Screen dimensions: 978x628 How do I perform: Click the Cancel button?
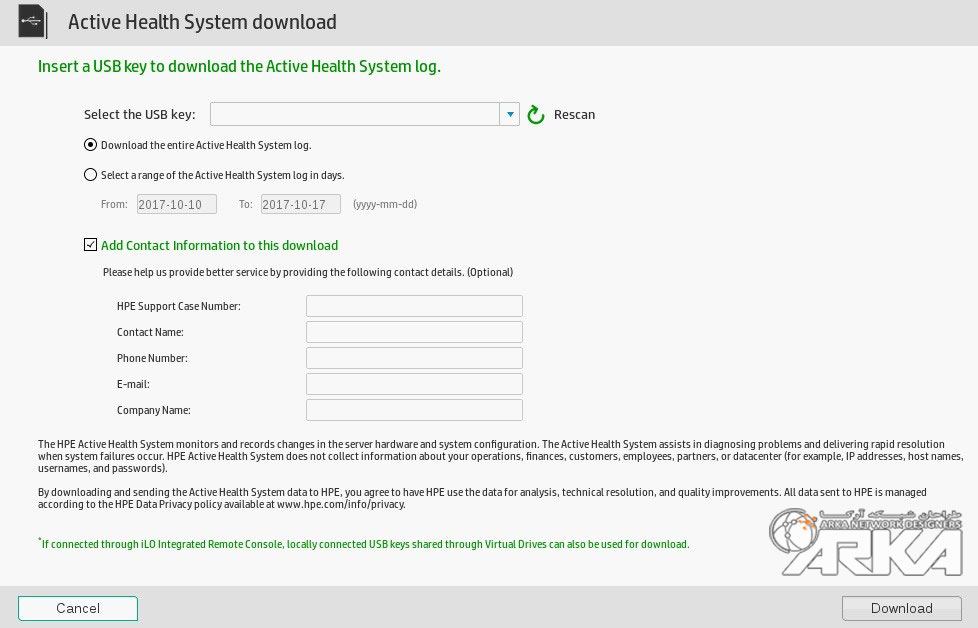(x=77, y=608)
